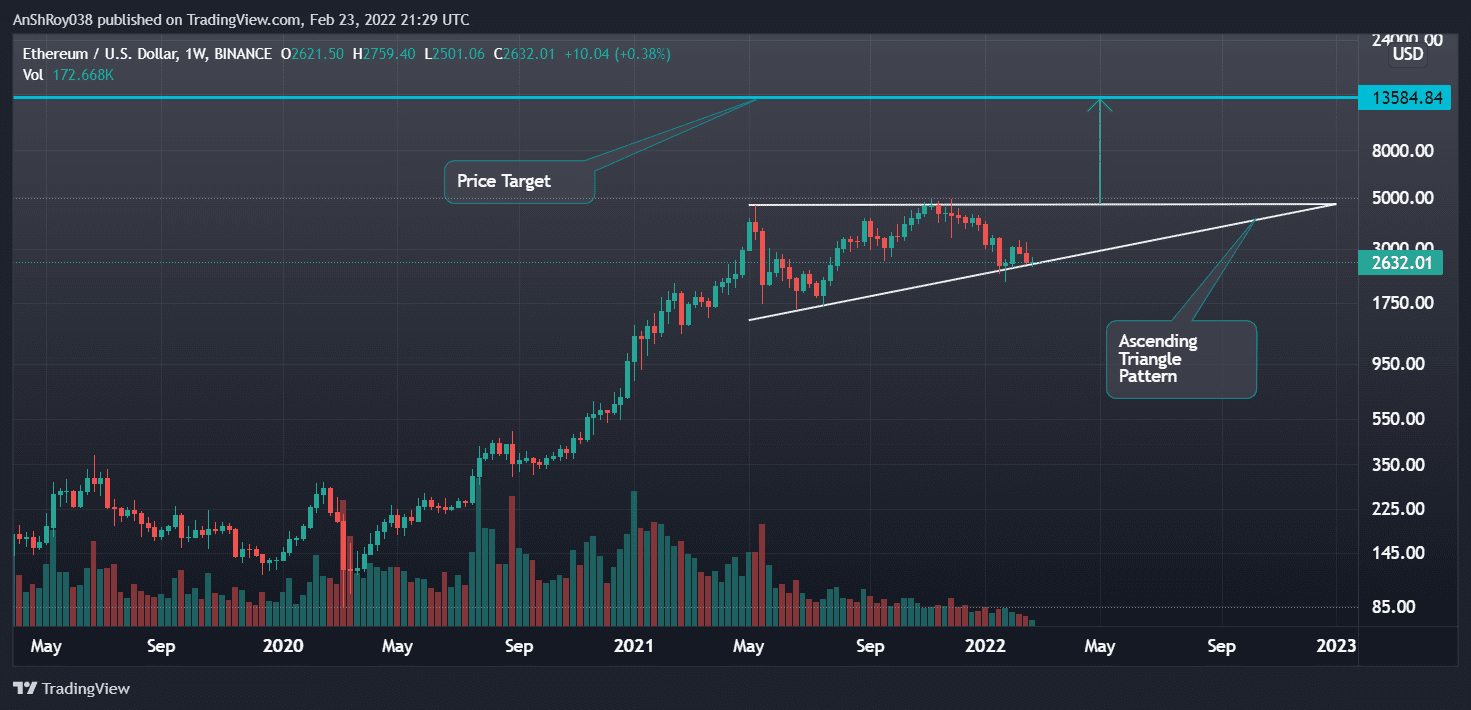The width and height of the screenshot is (1471, 710).
Task: Select the 2023 label on the time axis
Action: point(1334,646)
